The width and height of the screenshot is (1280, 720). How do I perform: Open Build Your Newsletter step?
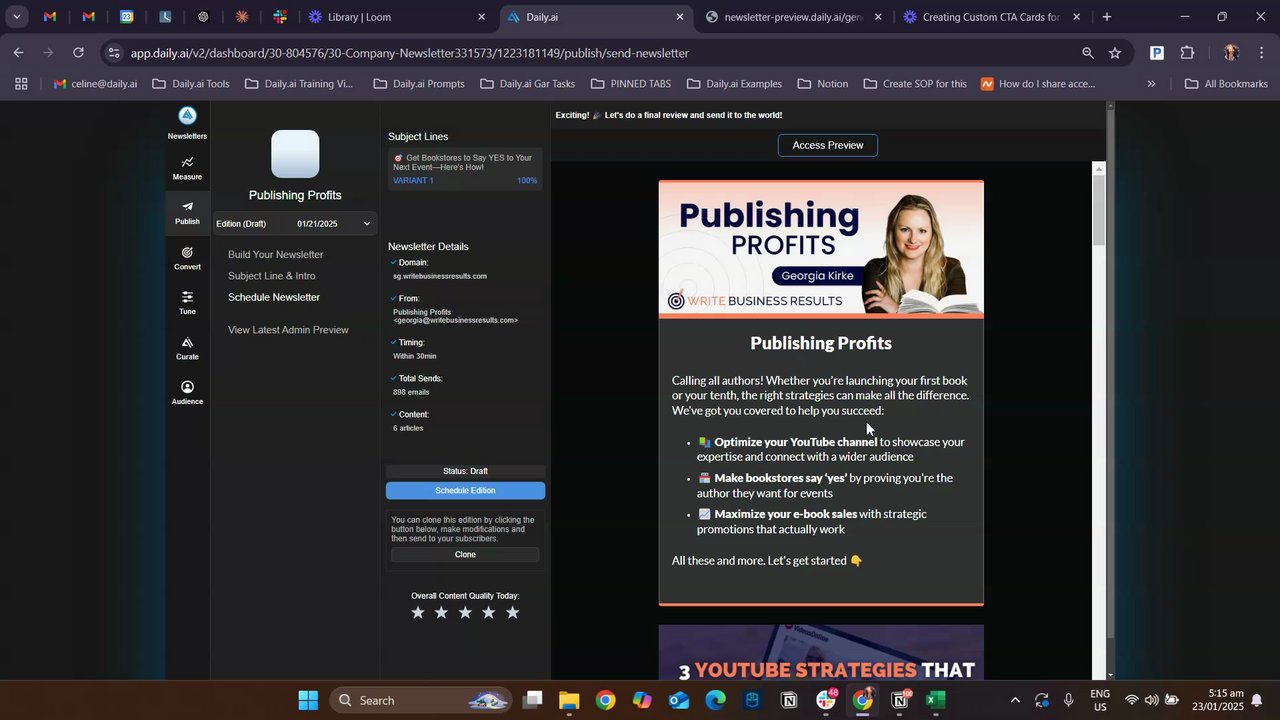pos(276,255)
